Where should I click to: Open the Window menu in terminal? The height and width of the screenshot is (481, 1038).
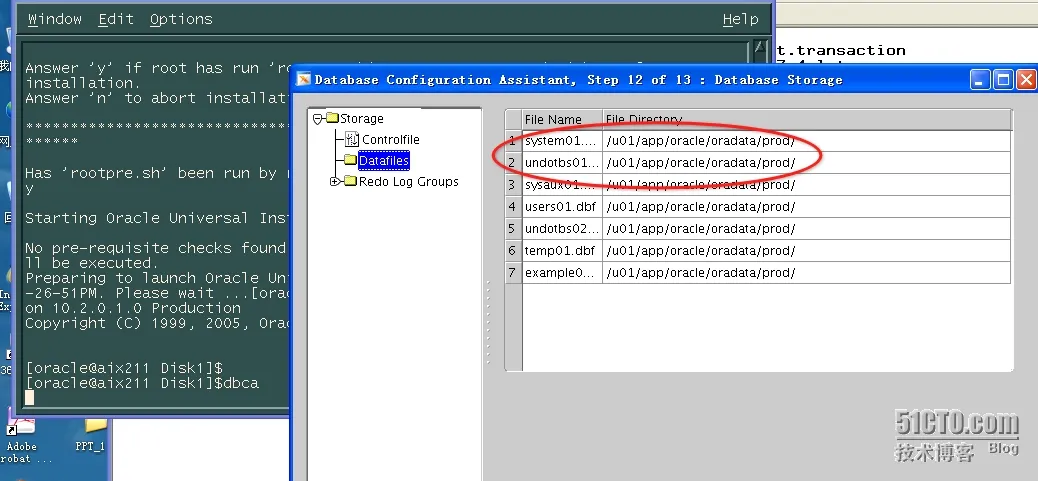(x=55, y=19)
